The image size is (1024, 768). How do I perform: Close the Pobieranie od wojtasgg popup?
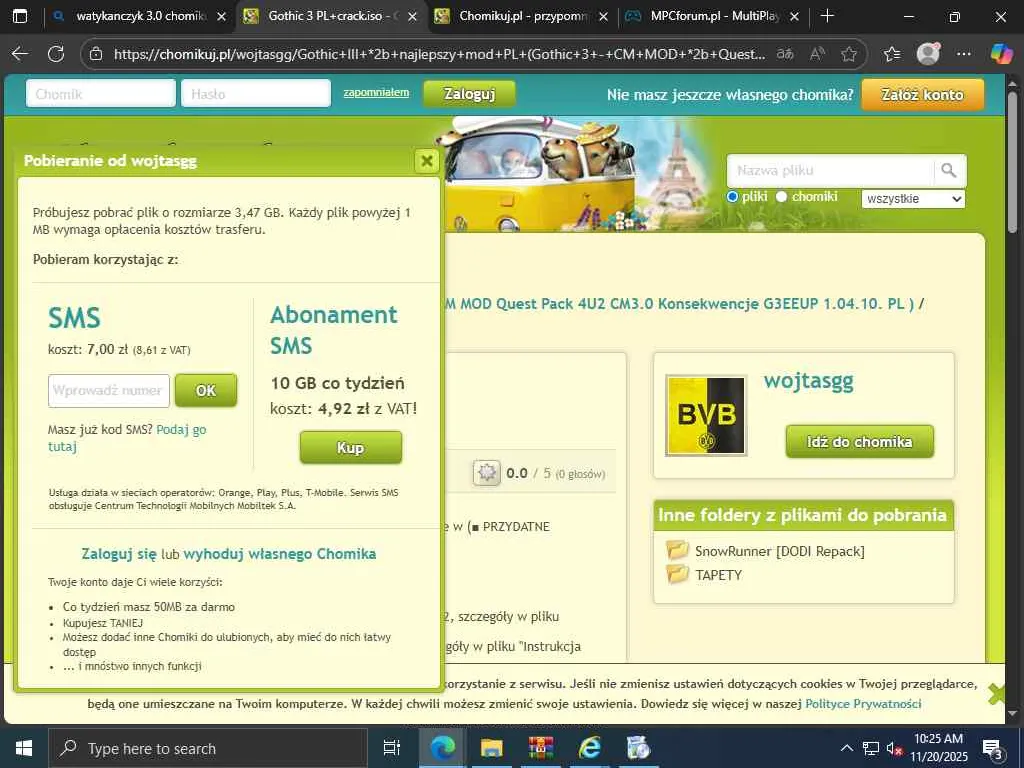point(426,161)
